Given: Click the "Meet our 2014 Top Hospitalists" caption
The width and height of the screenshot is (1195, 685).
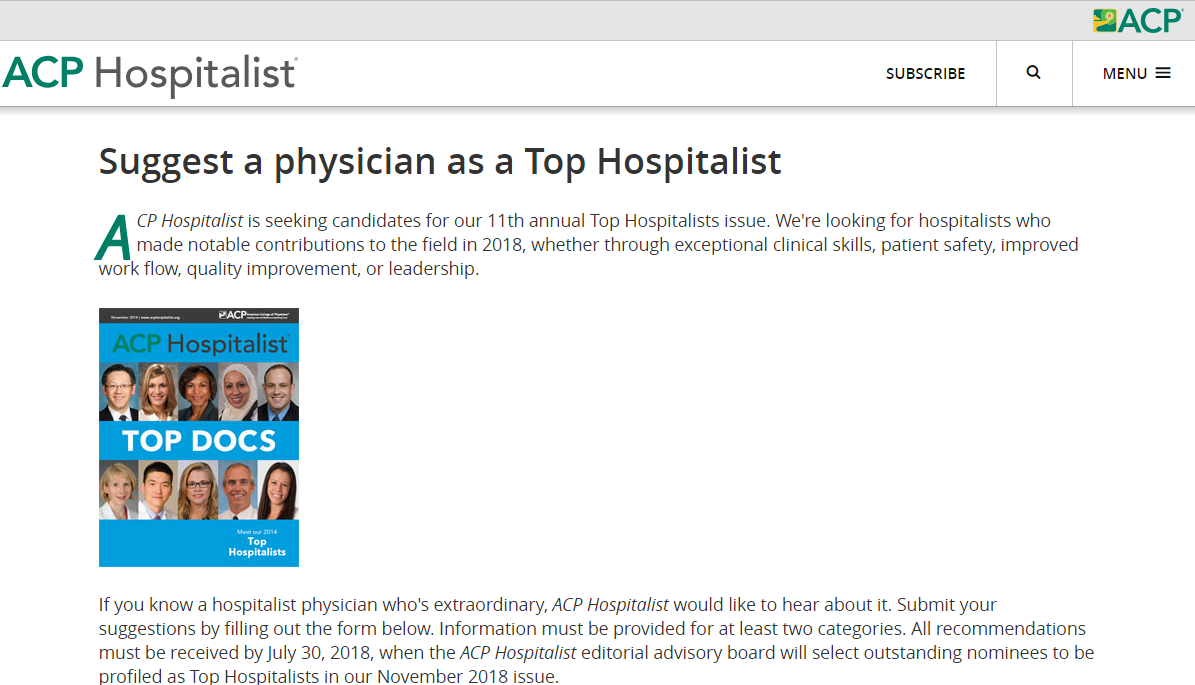Looking at the screenshot, I should coord(257,543).
